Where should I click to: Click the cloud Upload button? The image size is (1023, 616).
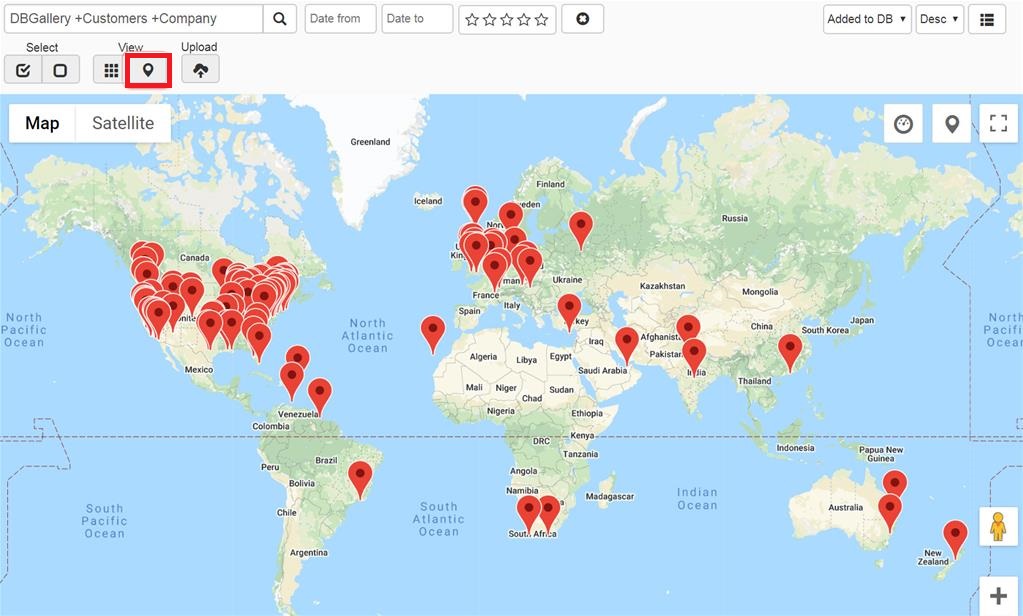[x=200, y=70]
